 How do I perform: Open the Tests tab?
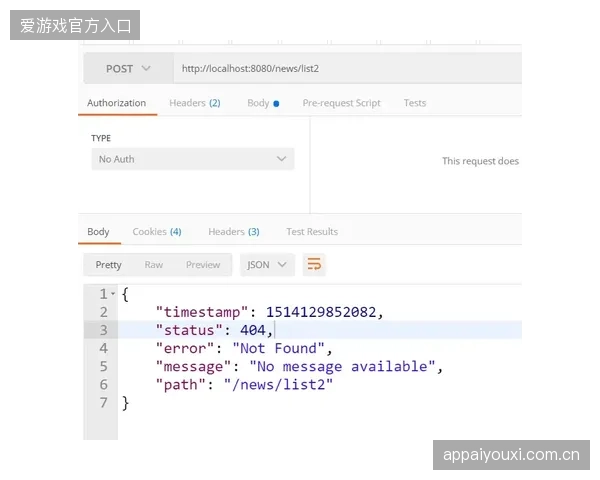tap(415, 103)
